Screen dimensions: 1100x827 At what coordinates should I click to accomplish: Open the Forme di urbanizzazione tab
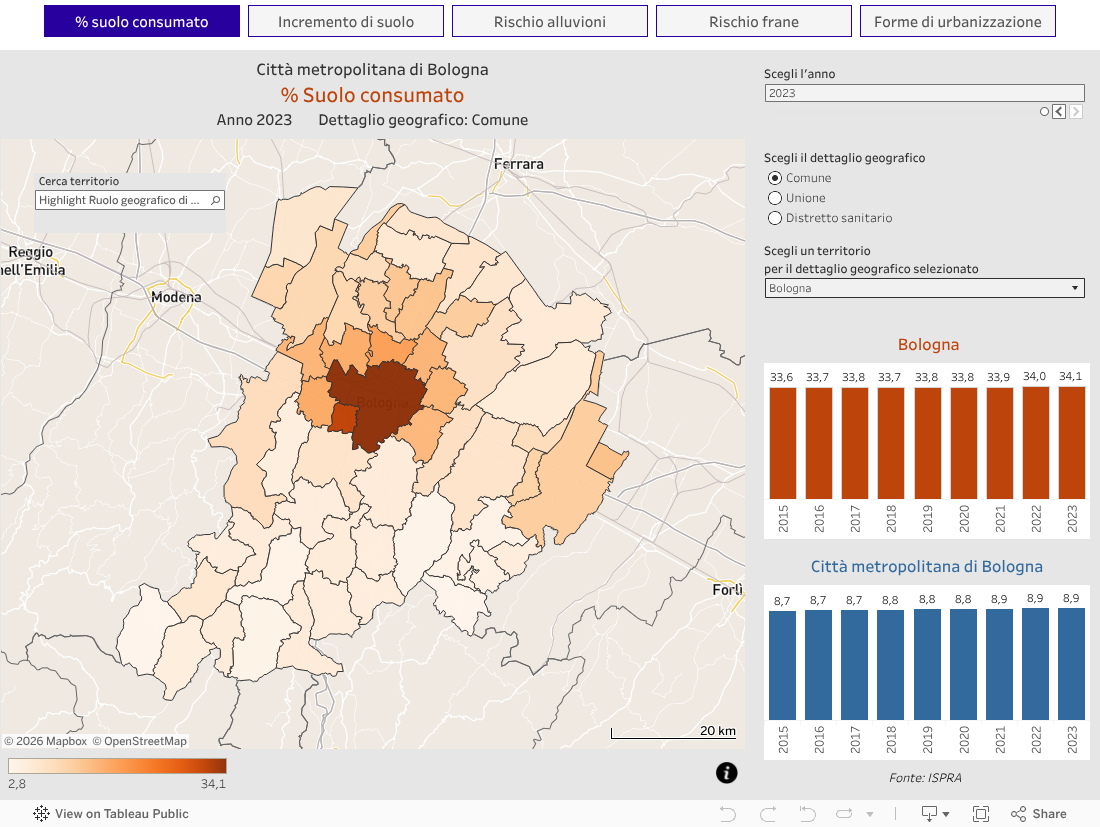point(957,21)
